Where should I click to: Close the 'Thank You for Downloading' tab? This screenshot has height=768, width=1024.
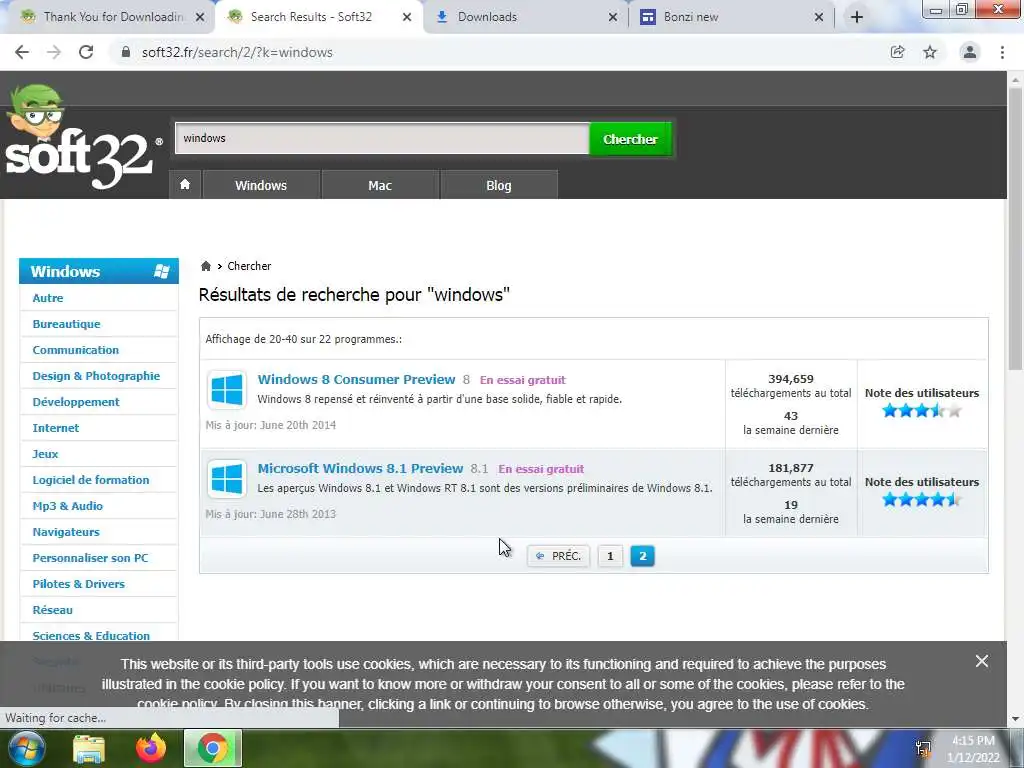coord(200,17)
